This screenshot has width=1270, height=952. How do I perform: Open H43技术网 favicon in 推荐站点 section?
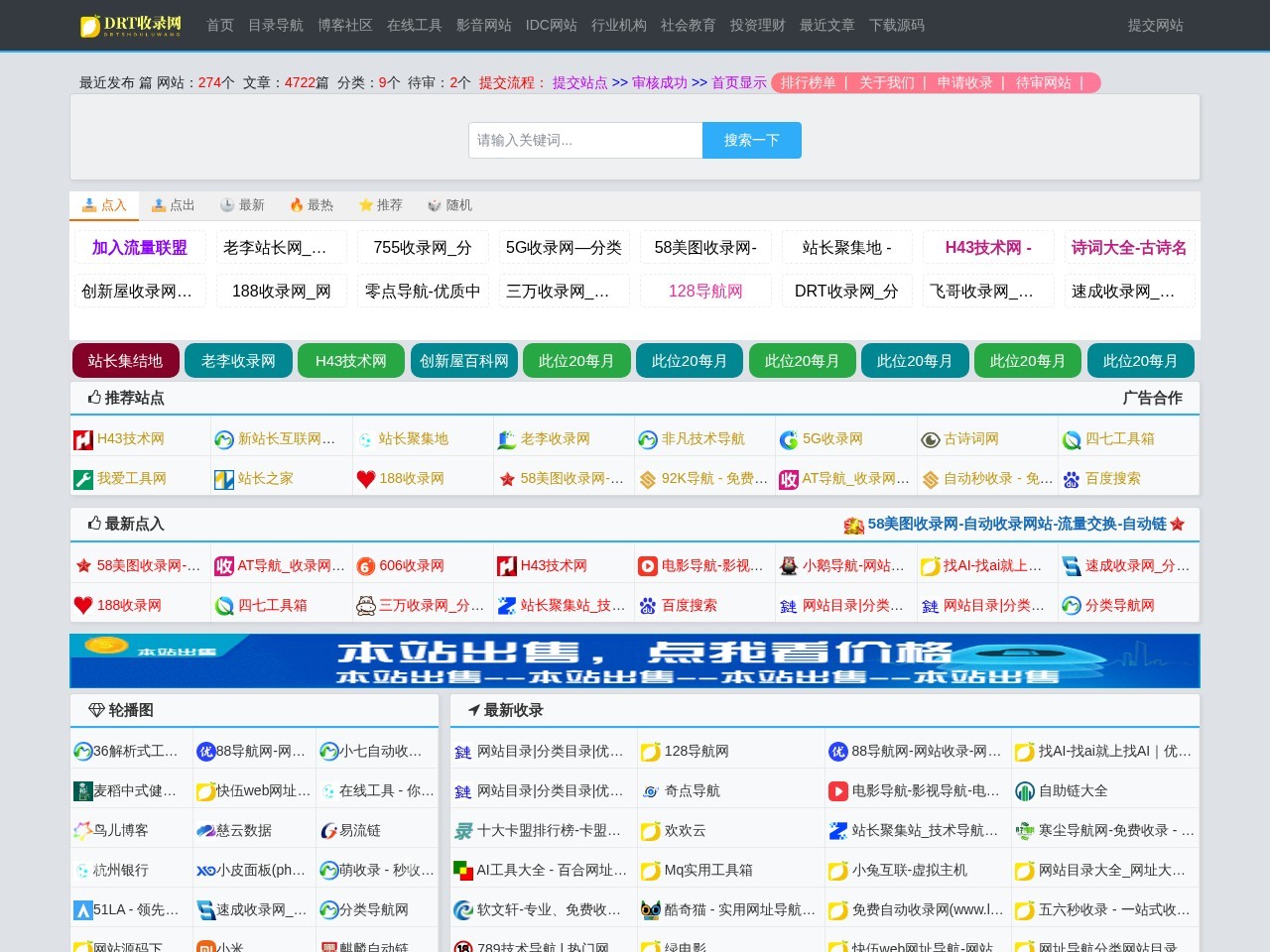(83, 439)
